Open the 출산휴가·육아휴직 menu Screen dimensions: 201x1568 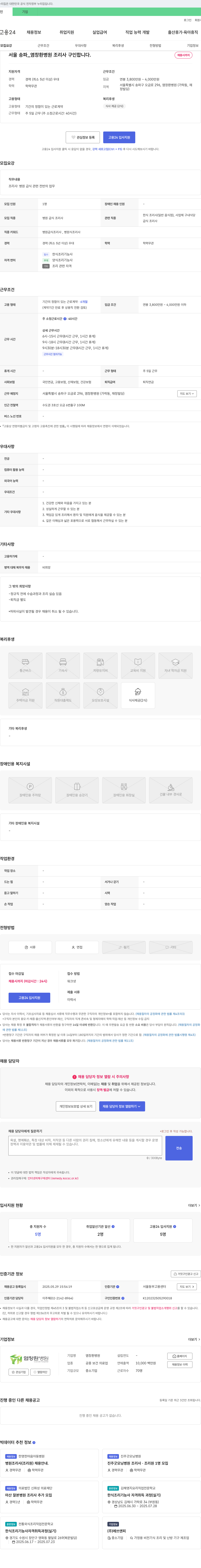tap(183, 32)
